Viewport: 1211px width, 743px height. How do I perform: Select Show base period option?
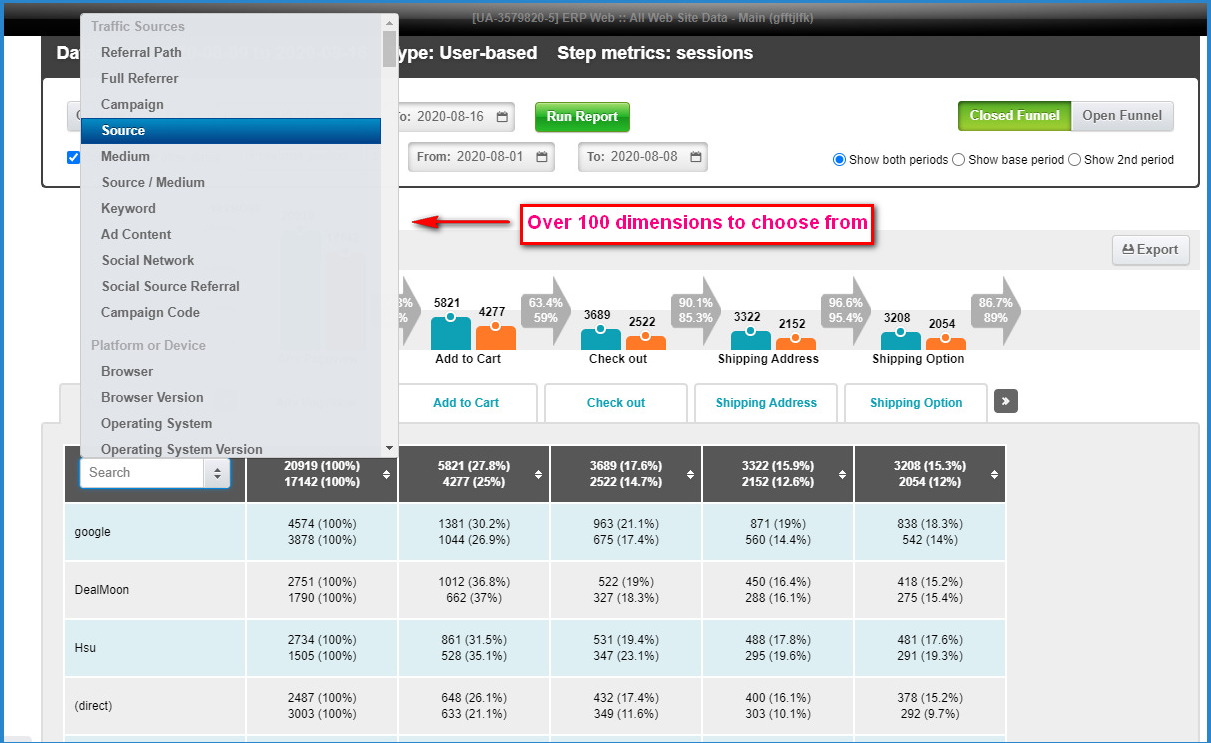click(x=958, y=160)
